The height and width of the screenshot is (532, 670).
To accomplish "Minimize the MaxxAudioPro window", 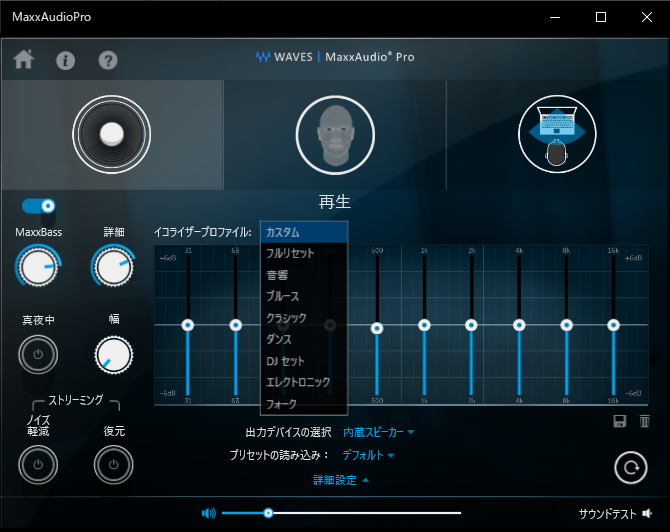I will coord(555,17).
